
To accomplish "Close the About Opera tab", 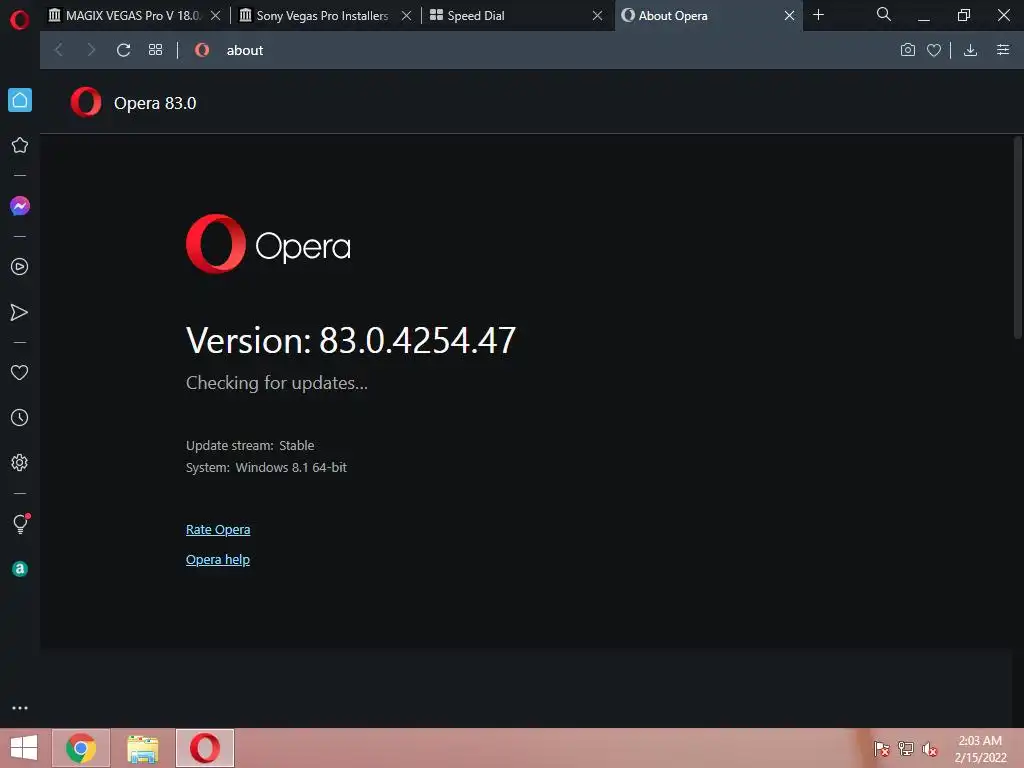I will tap(790, 16).
